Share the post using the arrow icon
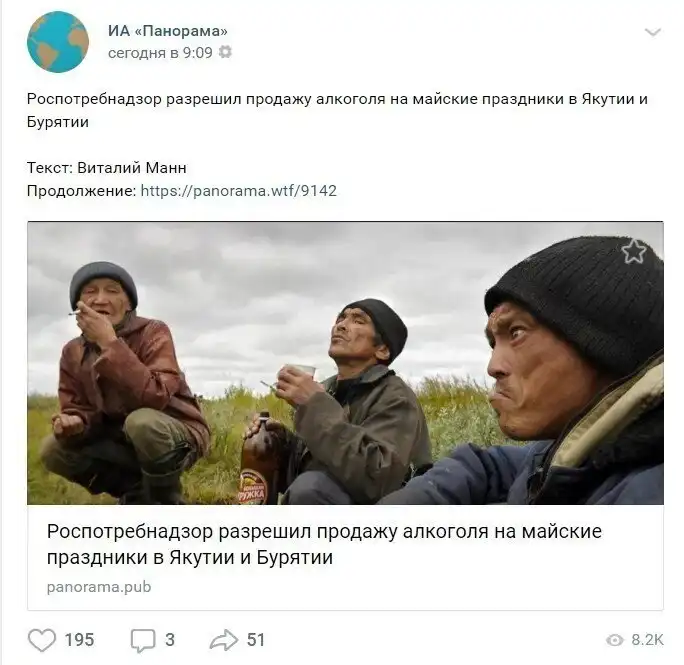The image size is (684, 665). tap(224, 640)
